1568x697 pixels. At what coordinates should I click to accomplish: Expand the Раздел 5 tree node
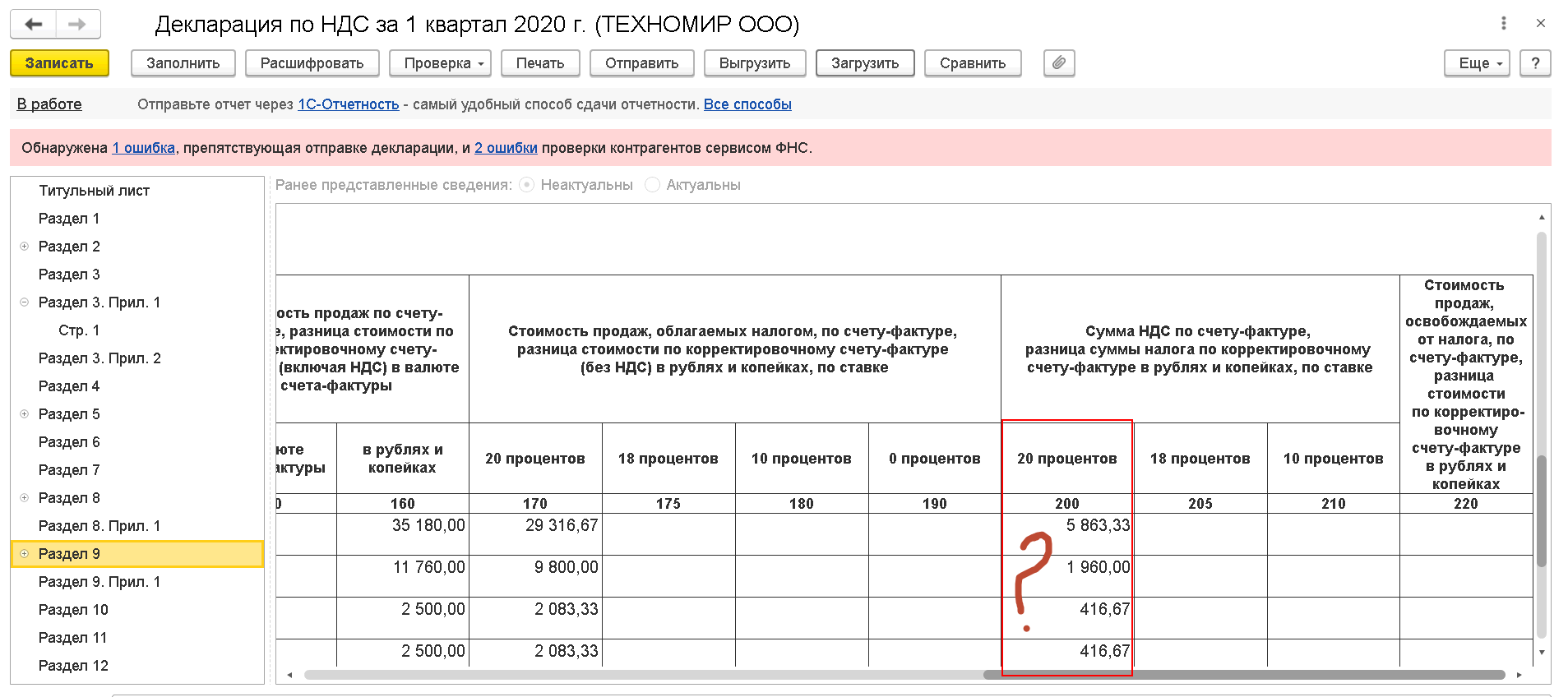click(x=24, y=414)
